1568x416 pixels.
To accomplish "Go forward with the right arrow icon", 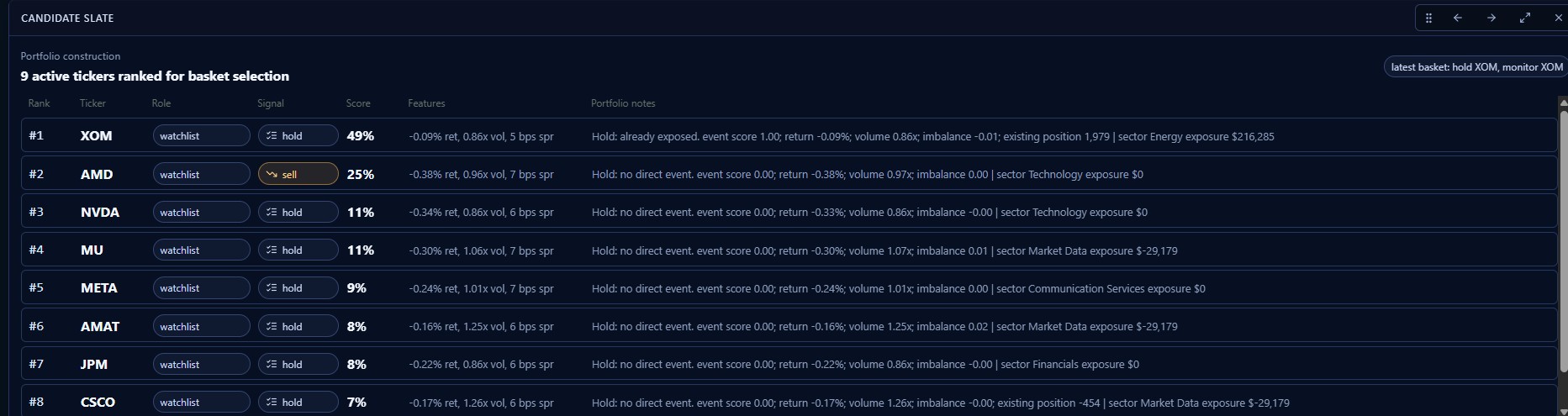I will tap(1491, 18).
